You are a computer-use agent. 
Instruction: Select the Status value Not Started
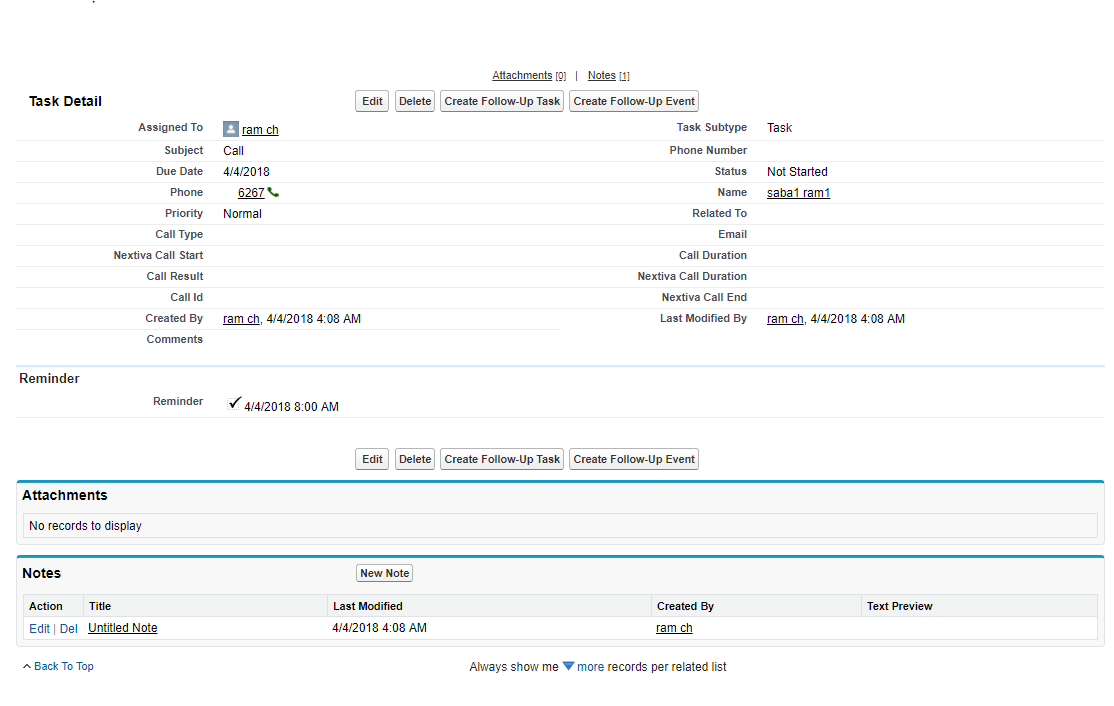click(x=797, y=172)
